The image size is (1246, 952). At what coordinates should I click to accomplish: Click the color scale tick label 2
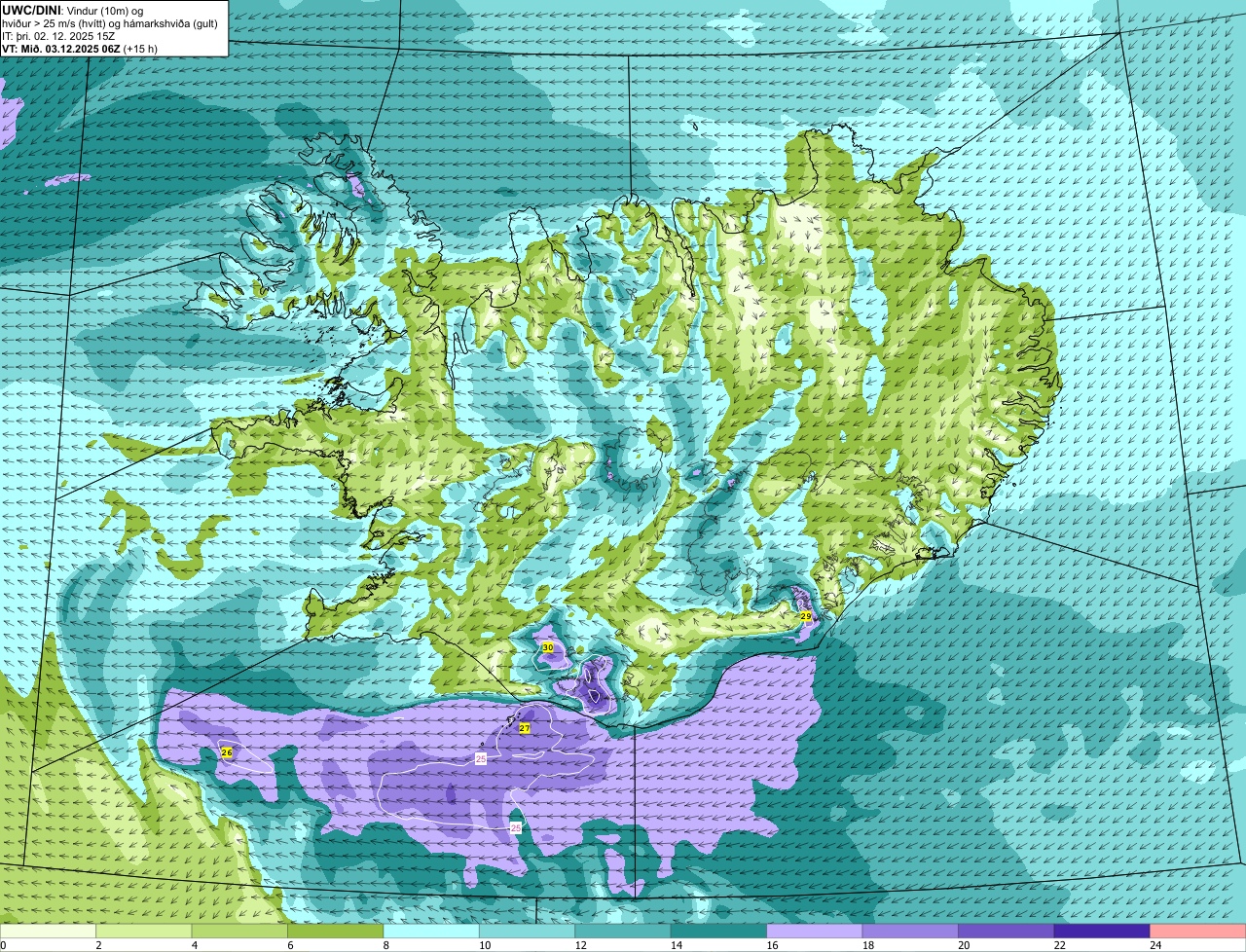[98, 945]
